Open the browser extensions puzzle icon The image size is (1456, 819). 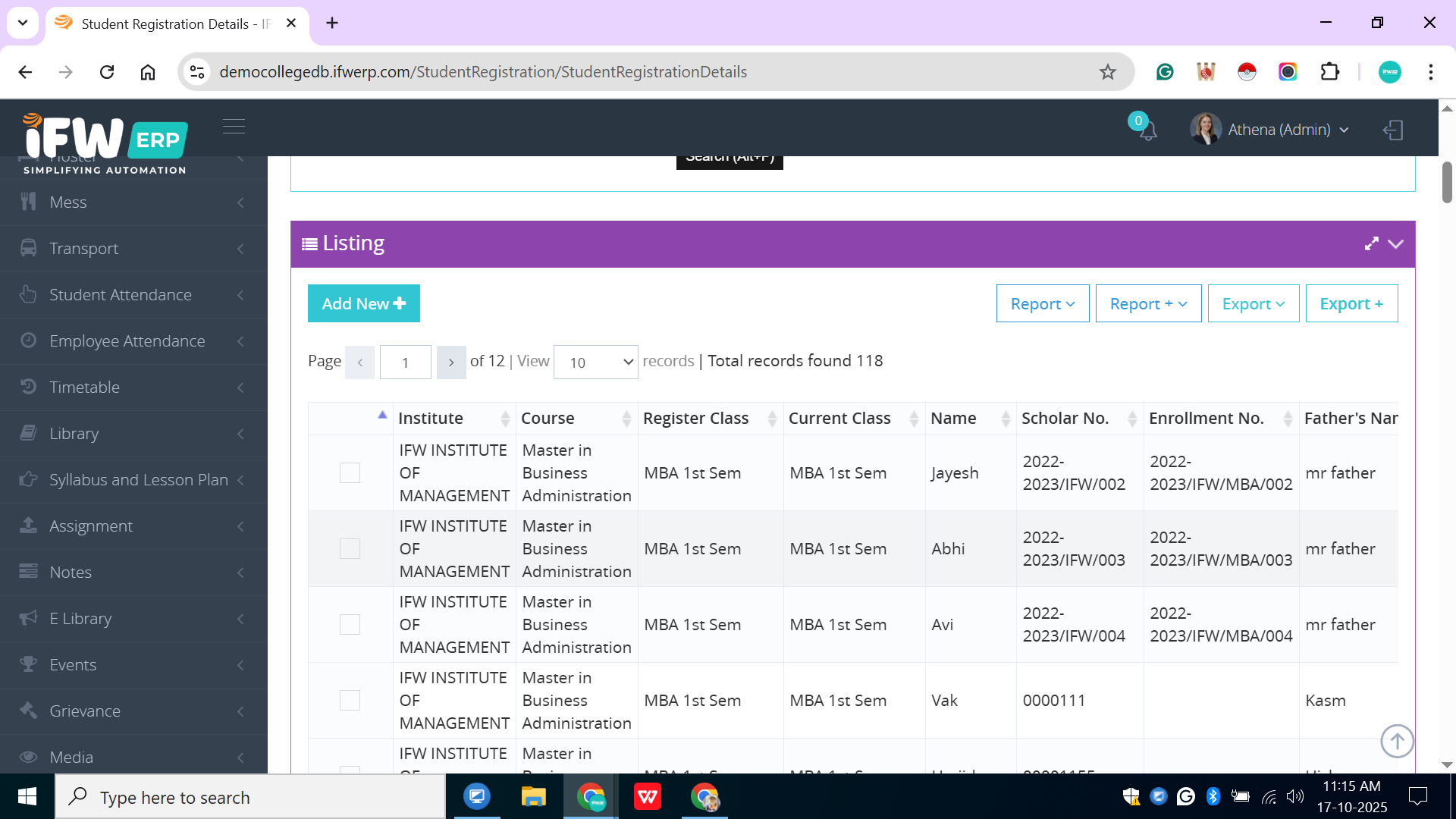pyautogui.click(x=1329, y=72)
